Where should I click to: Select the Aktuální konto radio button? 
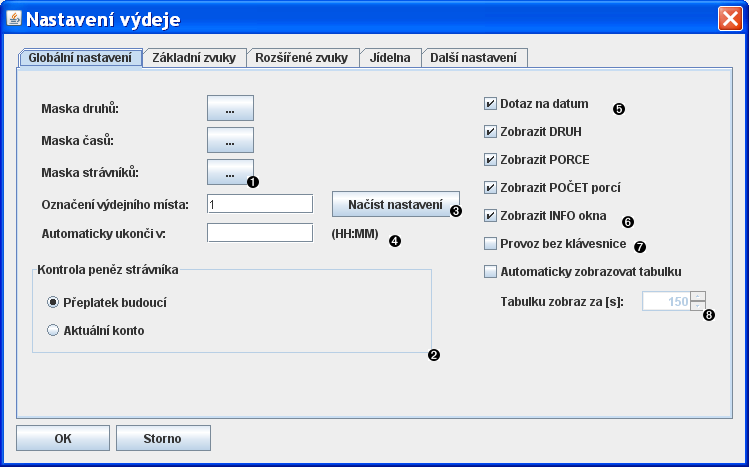[53, 329]
